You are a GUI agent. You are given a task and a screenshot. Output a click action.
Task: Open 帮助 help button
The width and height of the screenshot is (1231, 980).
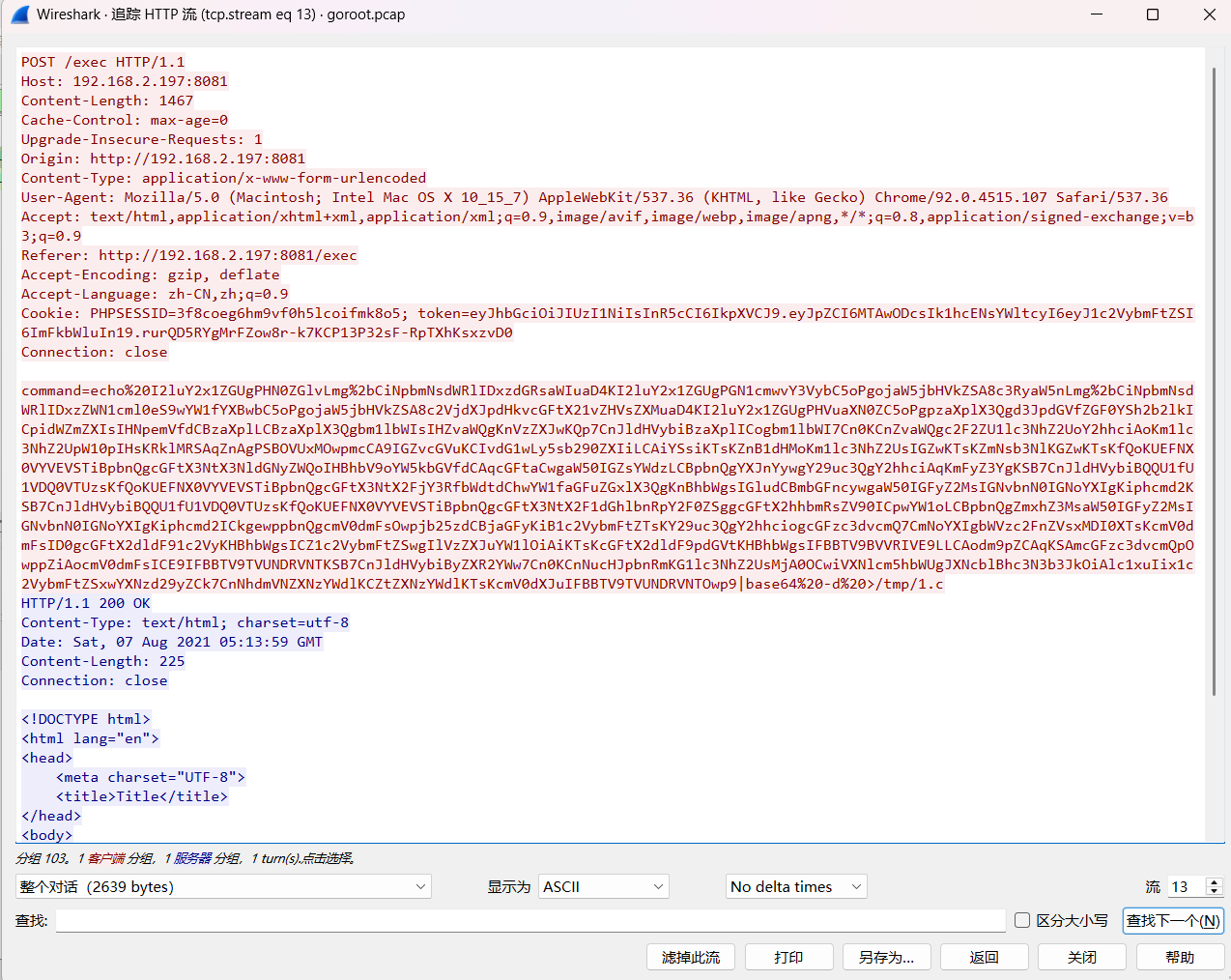[1180, 957]
